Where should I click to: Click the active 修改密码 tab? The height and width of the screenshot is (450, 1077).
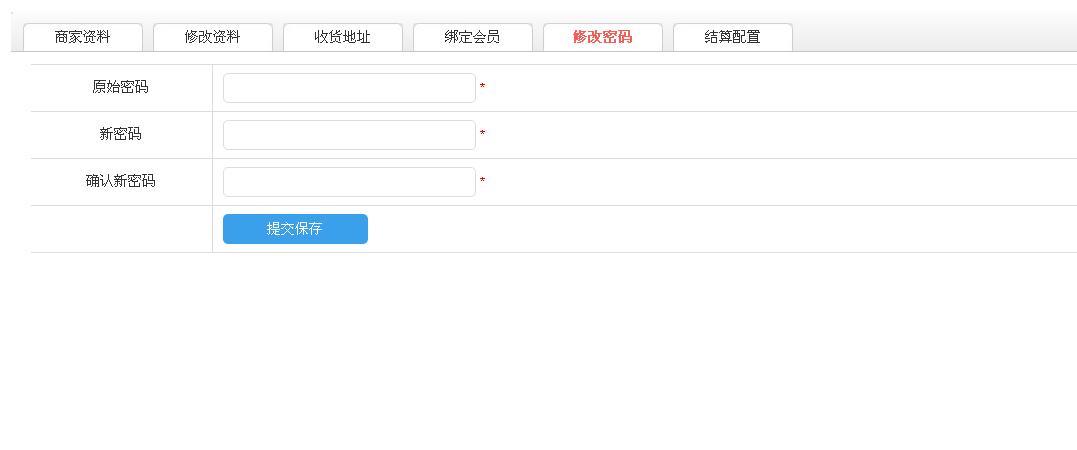point(603,37)
